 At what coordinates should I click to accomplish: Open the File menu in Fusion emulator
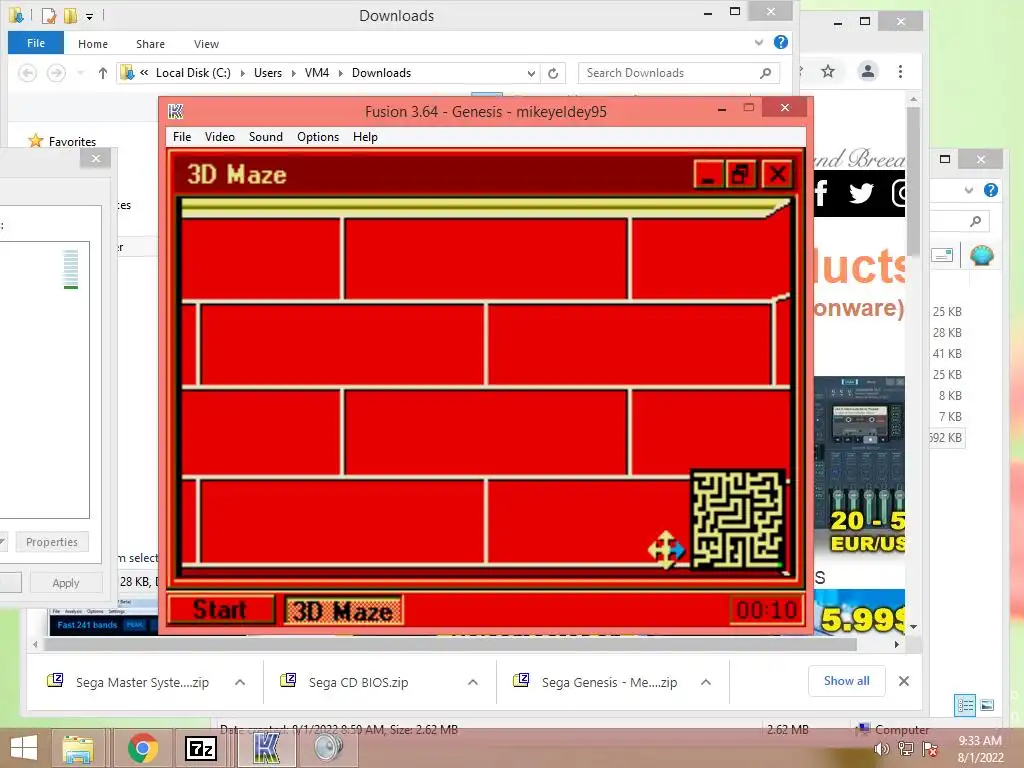[x=182, y=136]
